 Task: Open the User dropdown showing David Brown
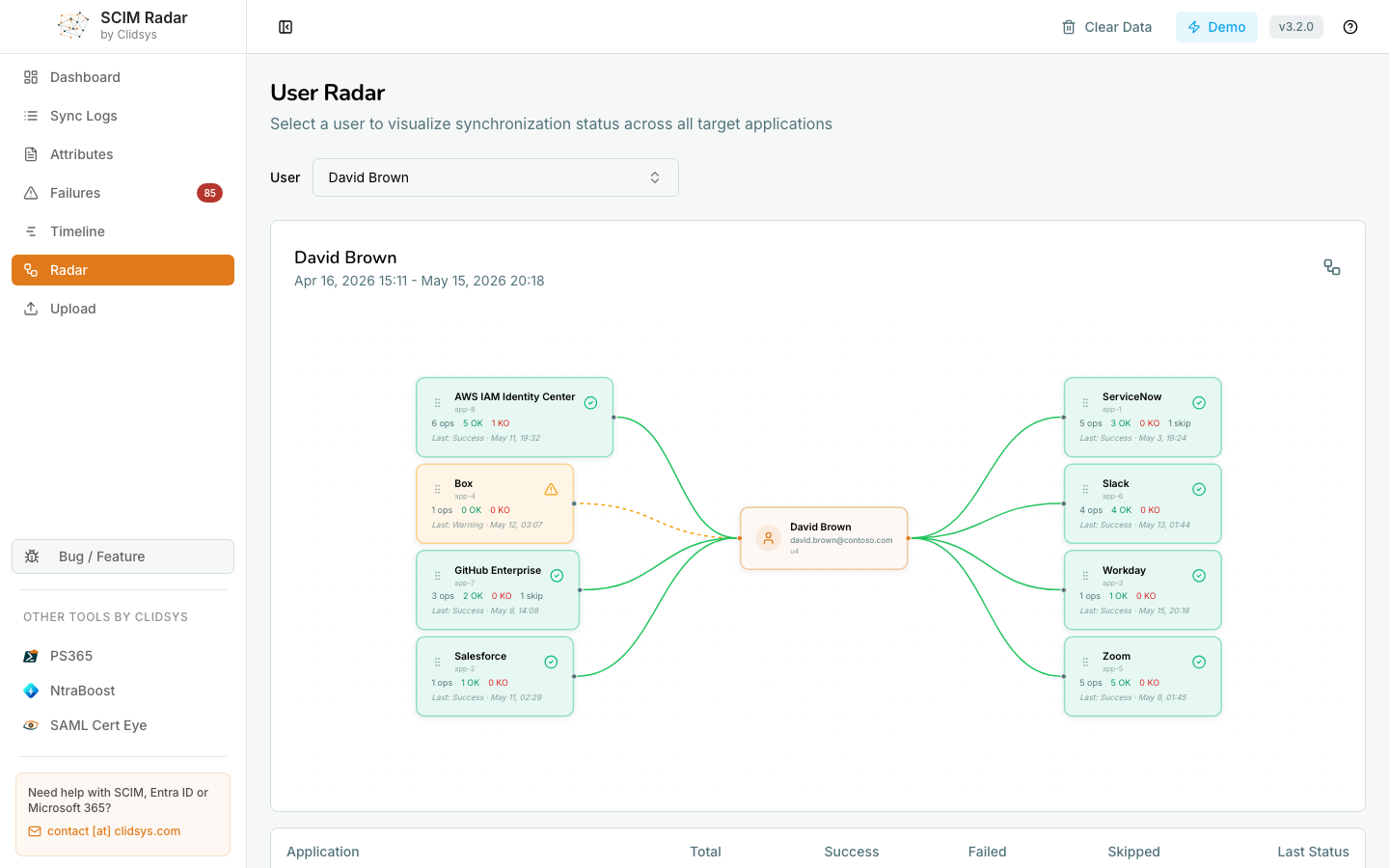[496, 177]
